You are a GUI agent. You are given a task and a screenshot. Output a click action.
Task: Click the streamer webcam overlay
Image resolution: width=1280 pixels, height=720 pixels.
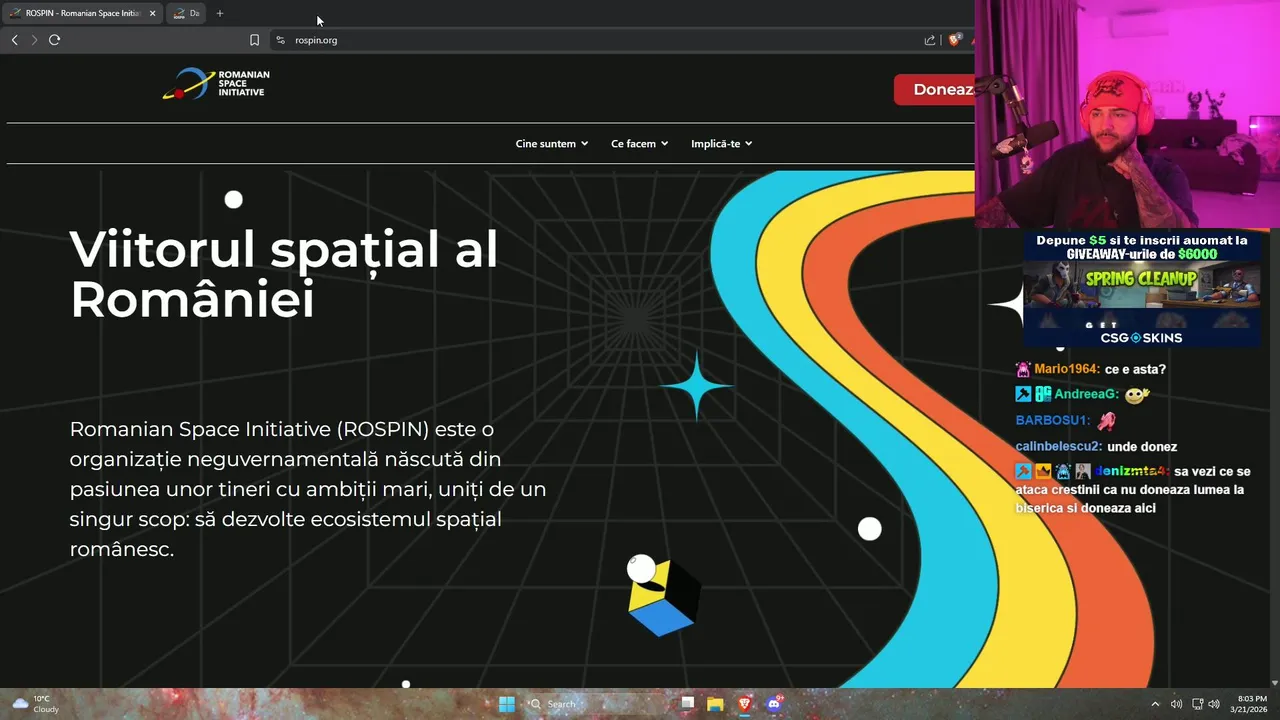[1127, 114]
